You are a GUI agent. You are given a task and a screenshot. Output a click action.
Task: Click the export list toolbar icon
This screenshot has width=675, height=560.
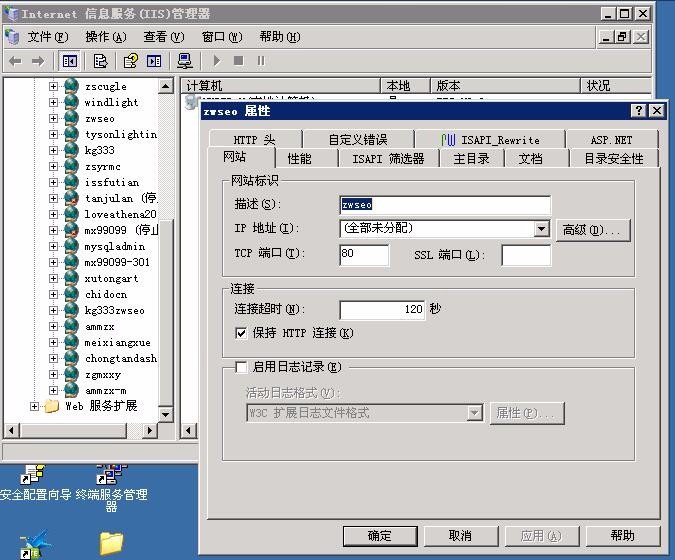click(x=100, y=61)
